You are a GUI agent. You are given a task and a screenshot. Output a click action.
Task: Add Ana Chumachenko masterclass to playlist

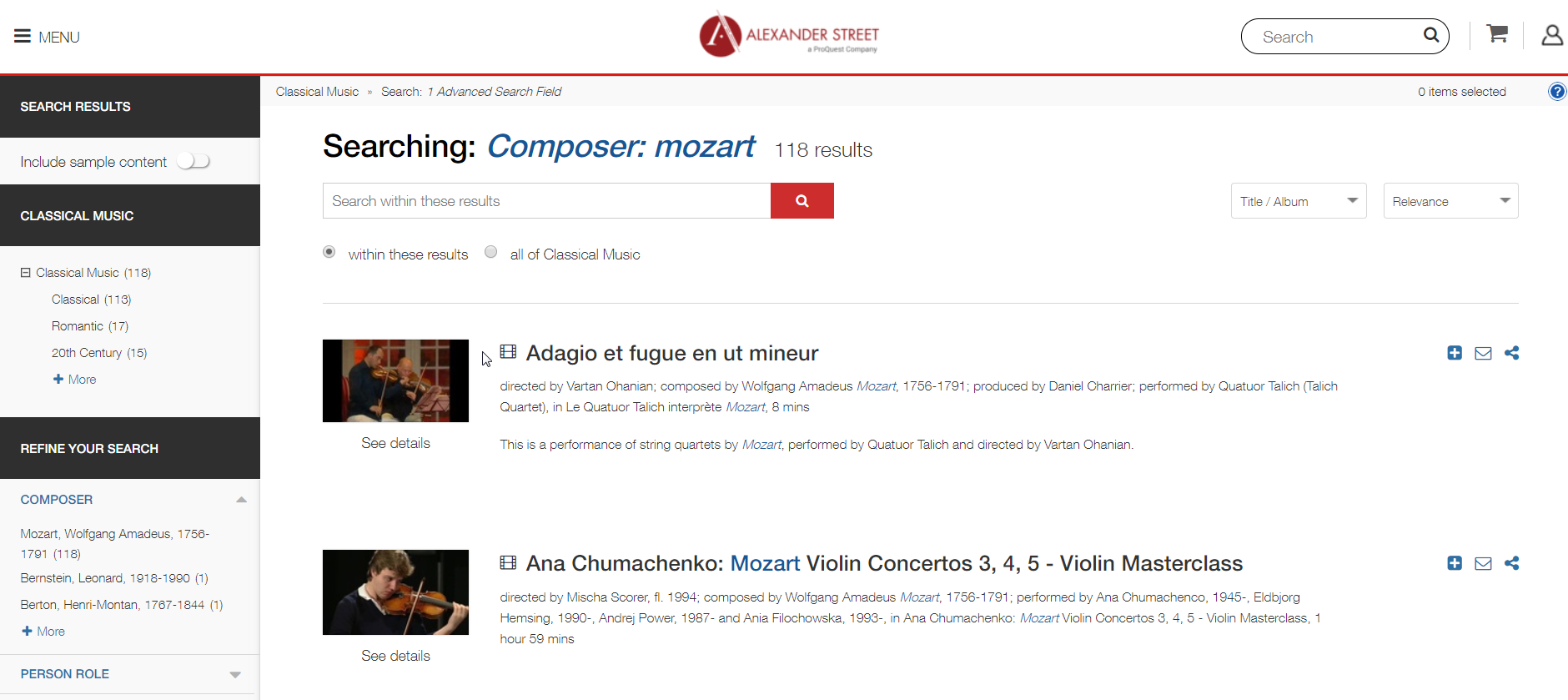coord(1455,563)
